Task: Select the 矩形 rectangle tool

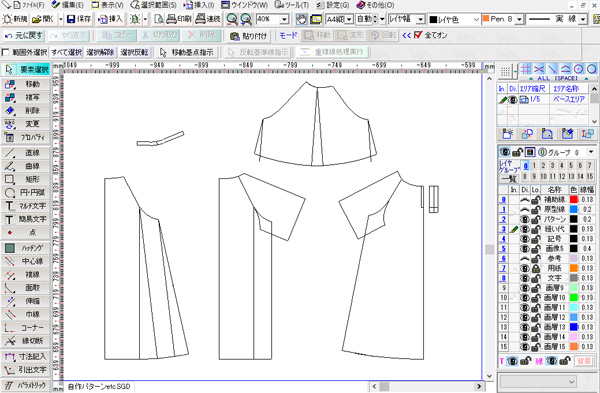Action: click(x=26, y=179)
